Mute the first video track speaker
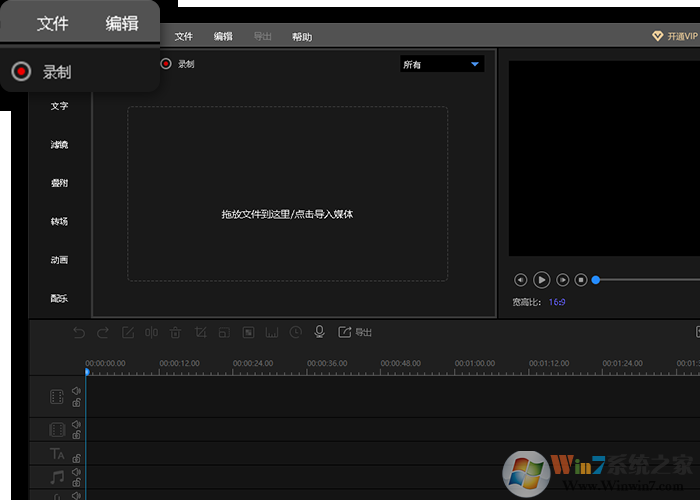Screen dimensions: 700x500 [x=76, y=392]
